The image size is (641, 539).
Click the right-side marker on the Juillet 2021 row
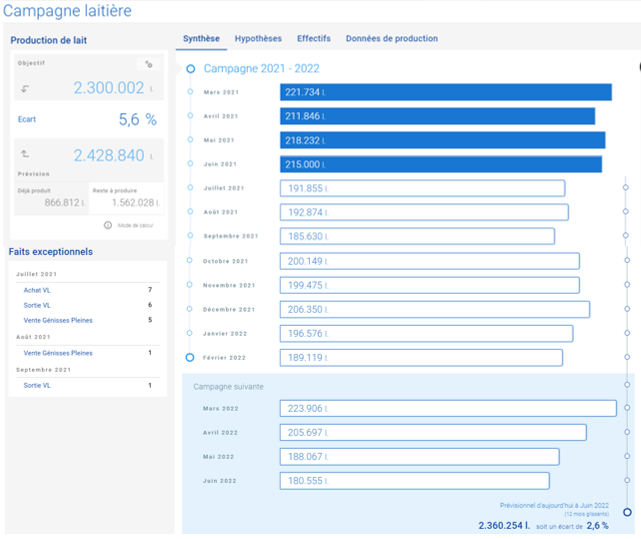tap(625, 187)
